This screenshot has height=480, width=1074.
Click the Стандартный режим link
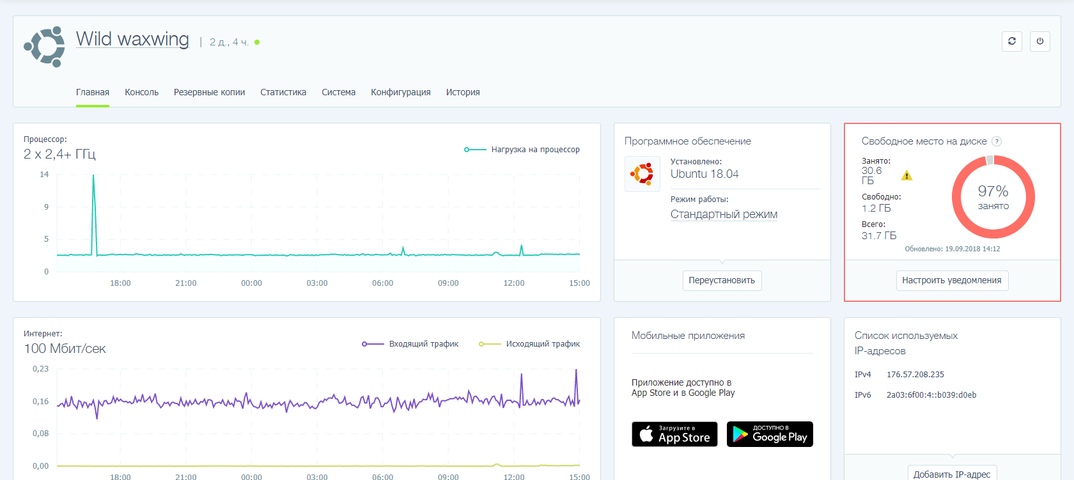pyautogui.click(x=723, y=214)
